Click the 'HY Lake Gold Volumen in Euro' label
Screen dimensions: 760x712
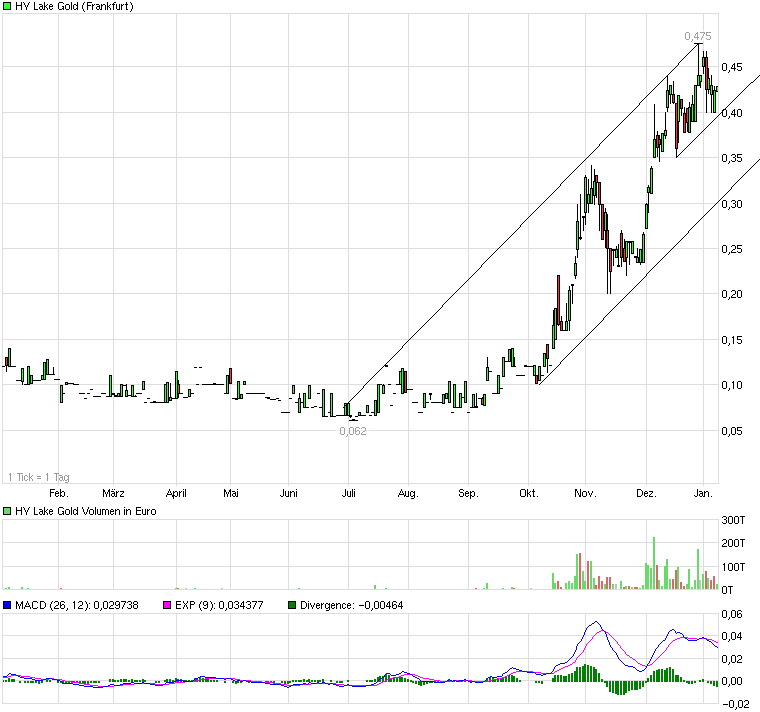(86, 511)
